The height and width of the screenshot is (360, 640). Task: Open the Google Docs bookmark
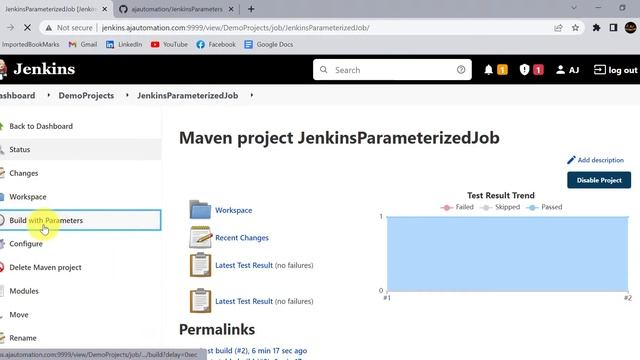coord(269,44)
